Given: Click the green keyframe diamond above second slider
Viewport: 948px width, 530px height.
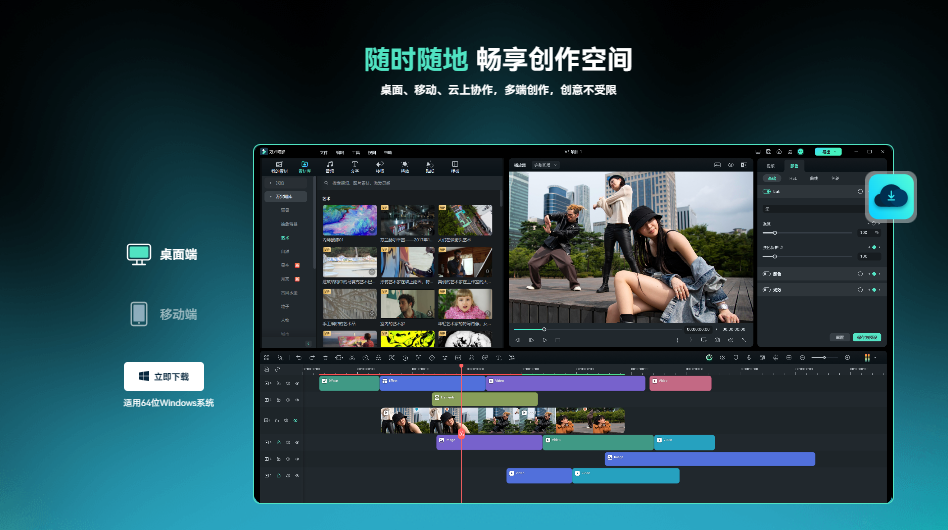Looking at the screenshot, I should coord(874,247).
